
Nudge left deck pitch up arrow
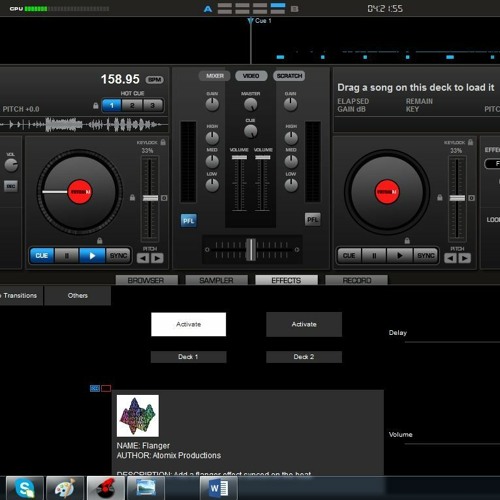point(157,258)
